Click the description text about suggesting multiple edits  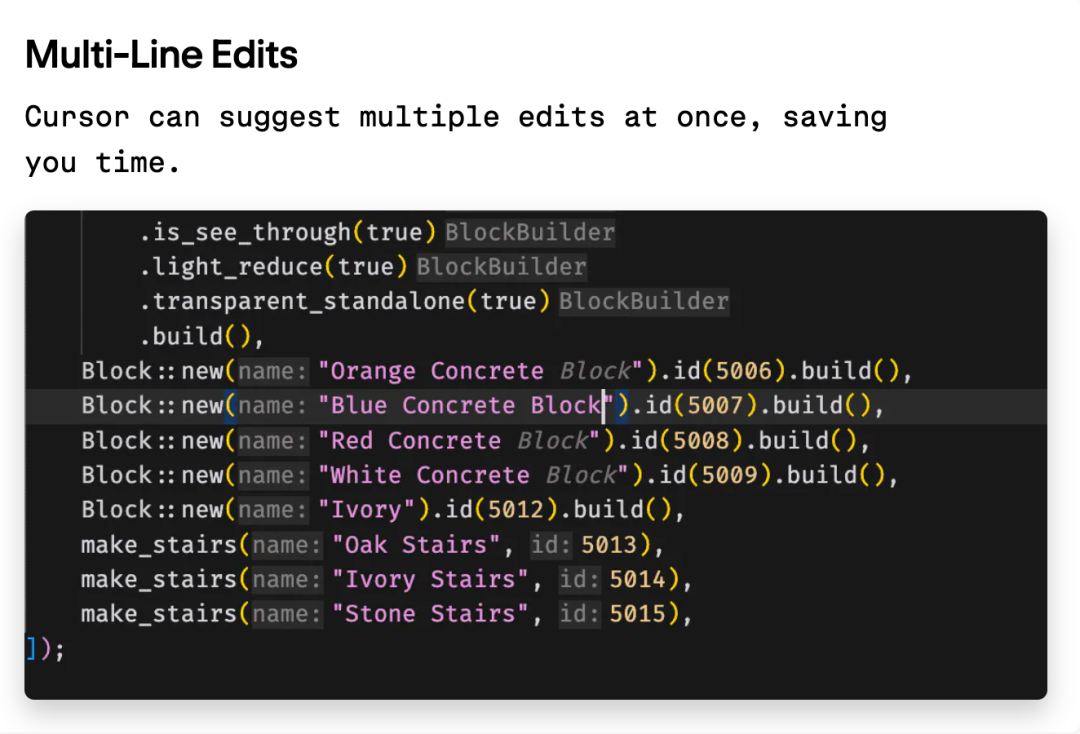(x=456, y=140)
